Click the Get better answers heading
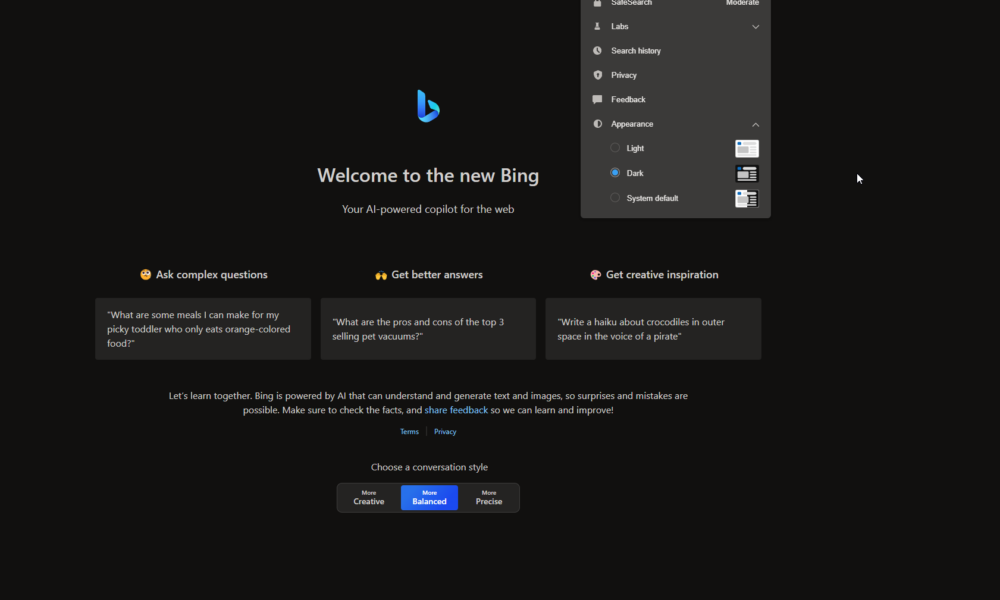 pos(437,275)
